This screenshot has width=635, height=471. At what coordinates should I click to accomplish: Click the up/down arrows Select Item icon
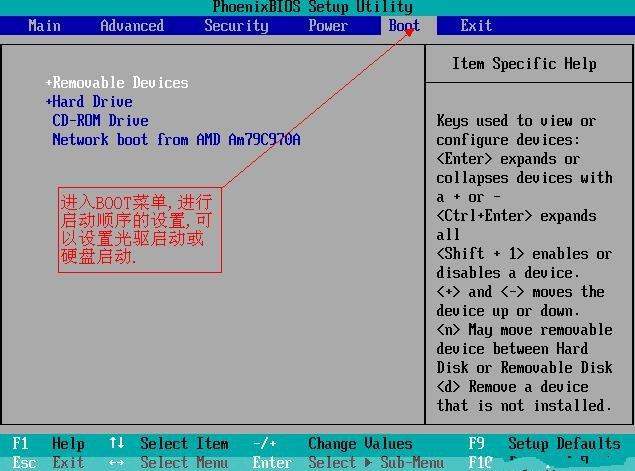(x=116, y=444)
